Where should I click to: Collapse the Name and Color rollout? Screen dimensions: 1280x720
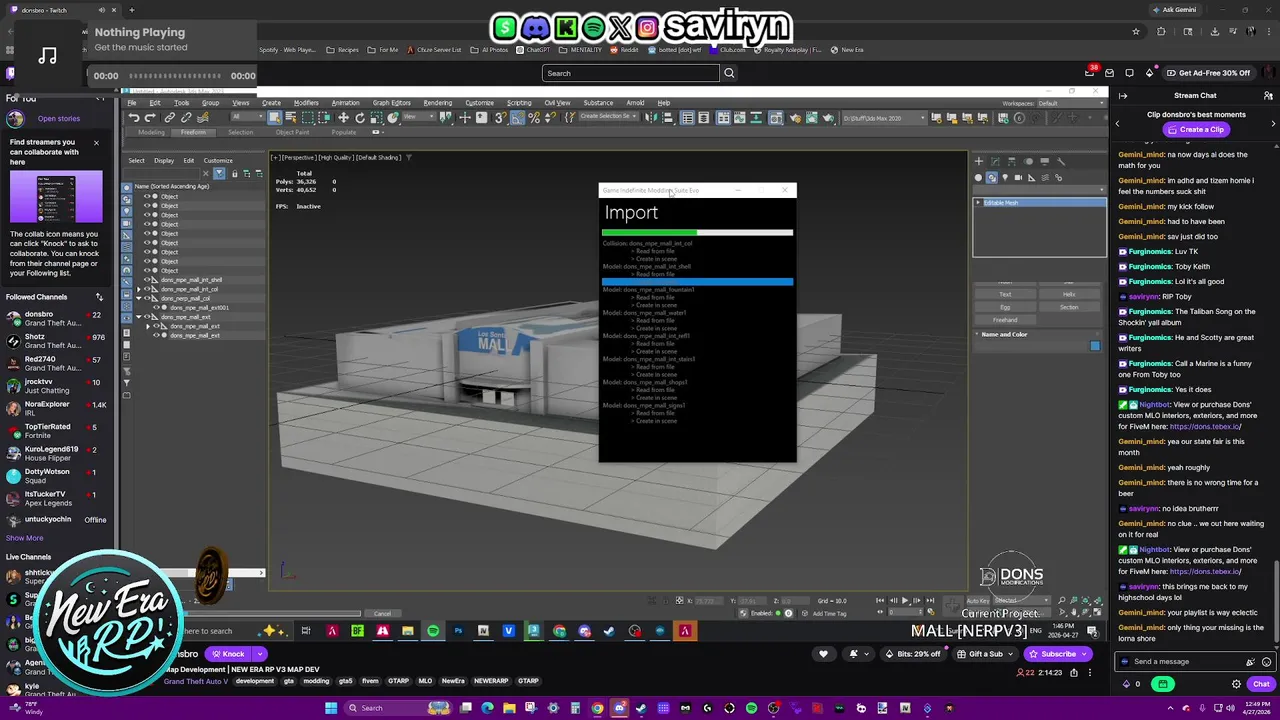976,334
